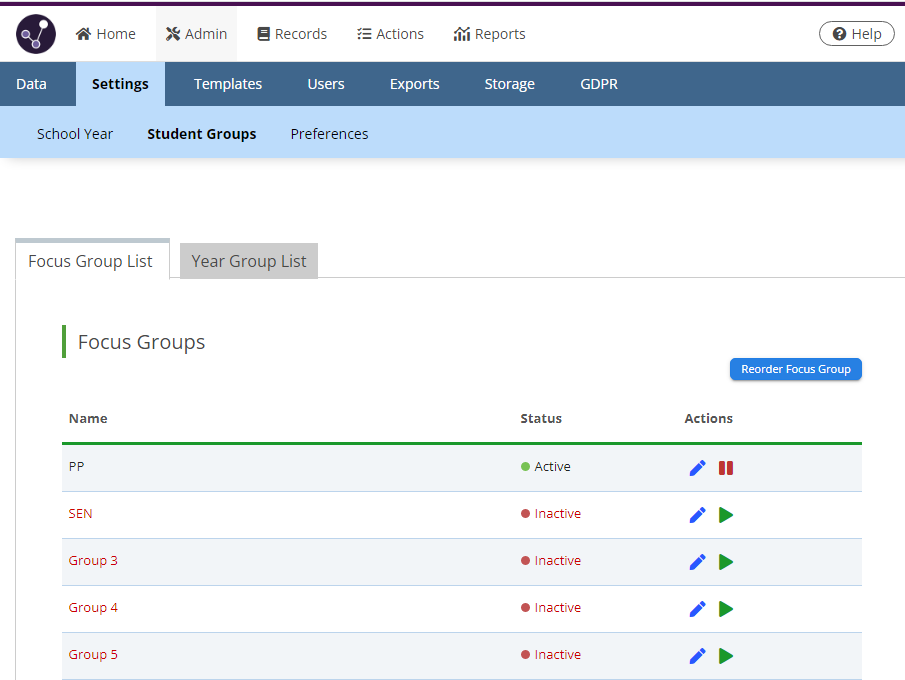
Task: Edit Group 5 using pencil icon
Action: [x=698, y=656]
